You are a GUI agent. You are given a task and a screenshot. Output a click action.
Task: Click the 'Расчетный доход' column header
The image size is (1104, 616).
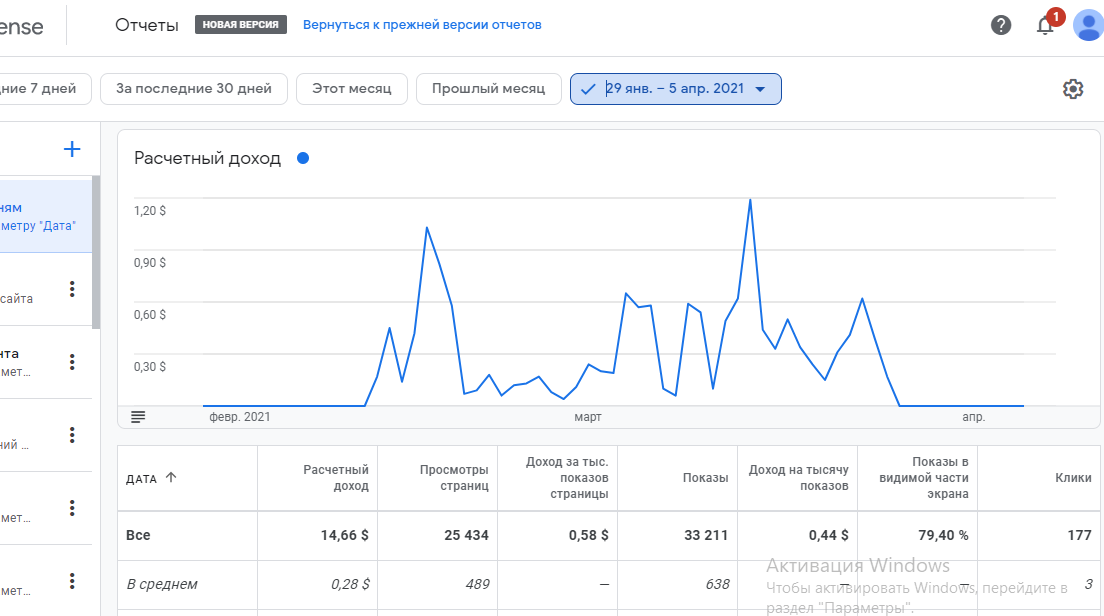(336, 478)
